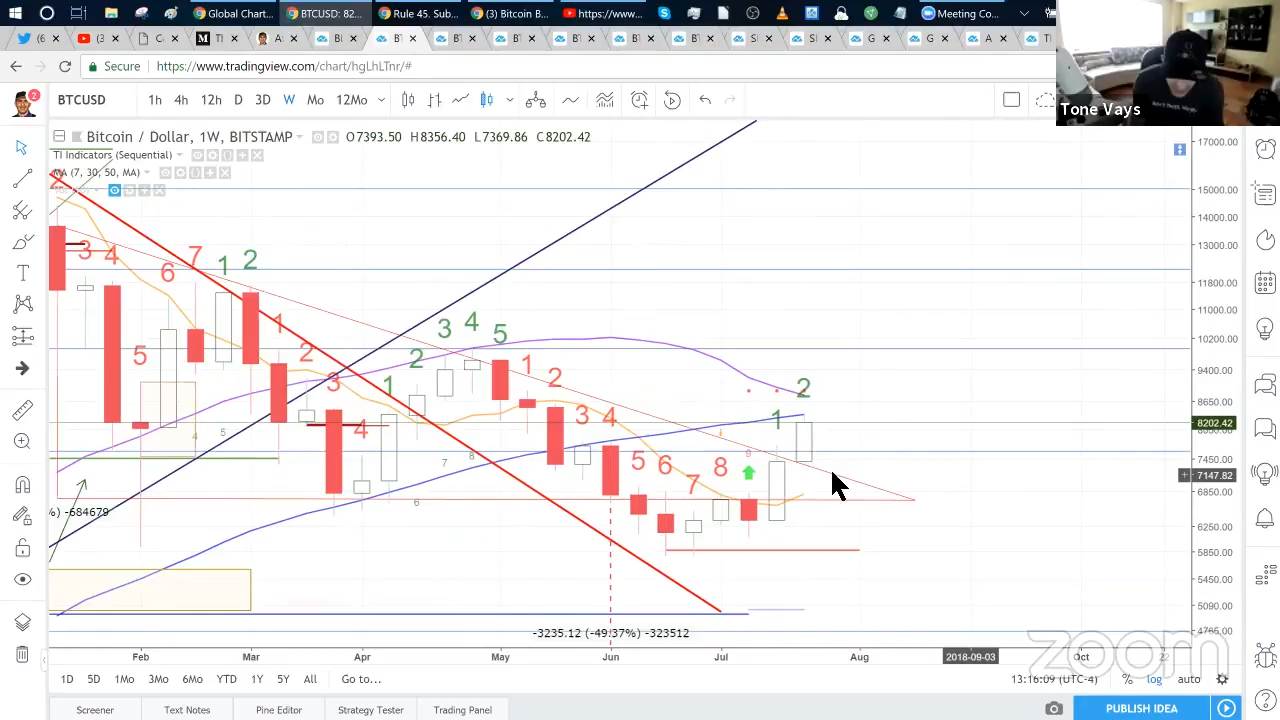Open the user profile avatar
This screenshot has height=720, width=1280.
(x=24, y=101)
